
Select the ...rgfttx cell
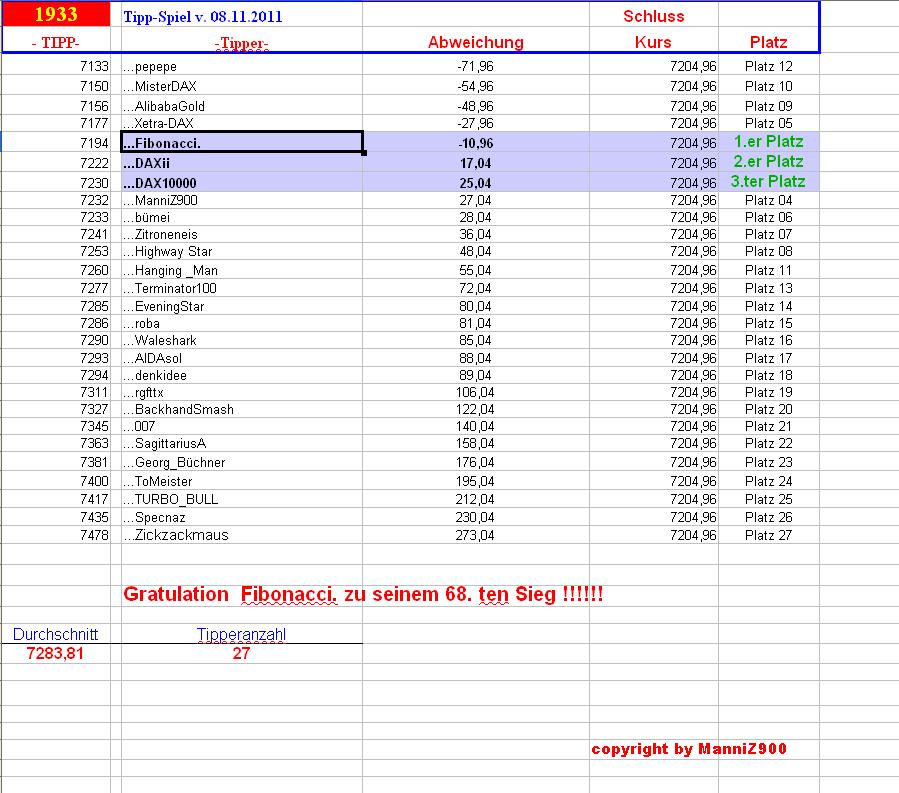point(241,393)
